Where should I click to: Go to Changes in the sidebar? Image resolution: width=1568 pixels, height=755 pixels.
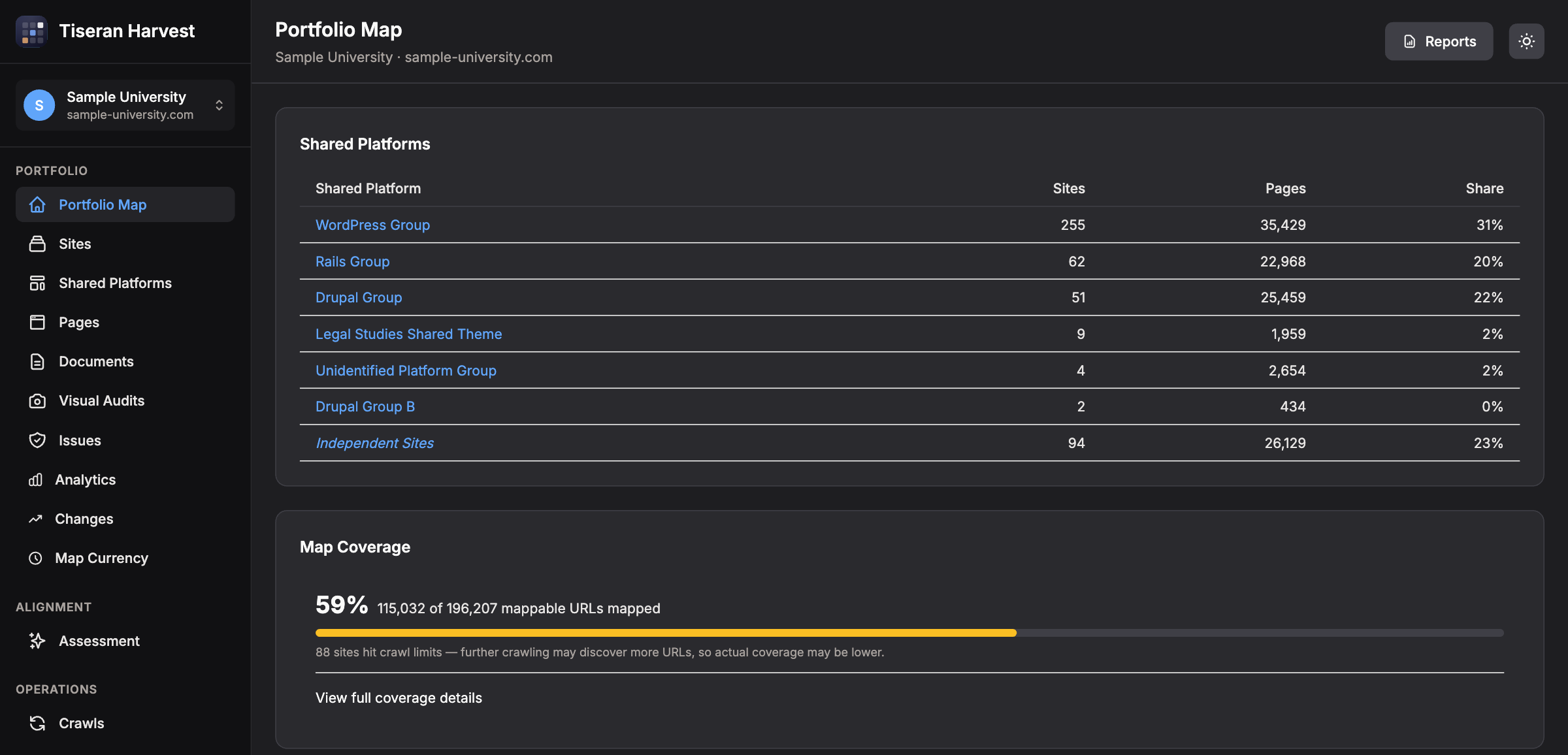(125, 519)
